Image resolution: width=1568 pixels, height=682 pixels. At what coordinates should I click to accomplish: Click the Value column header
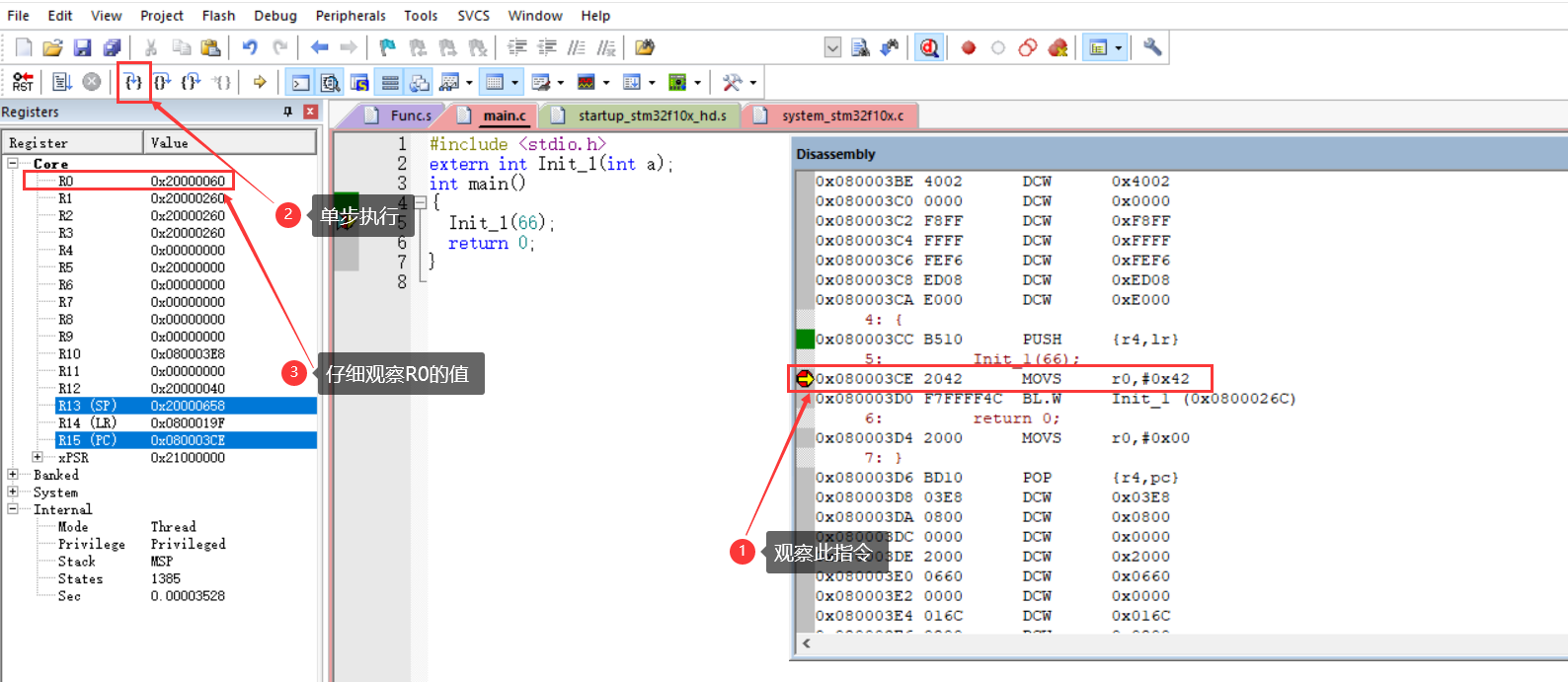click(x=230, y=143)
